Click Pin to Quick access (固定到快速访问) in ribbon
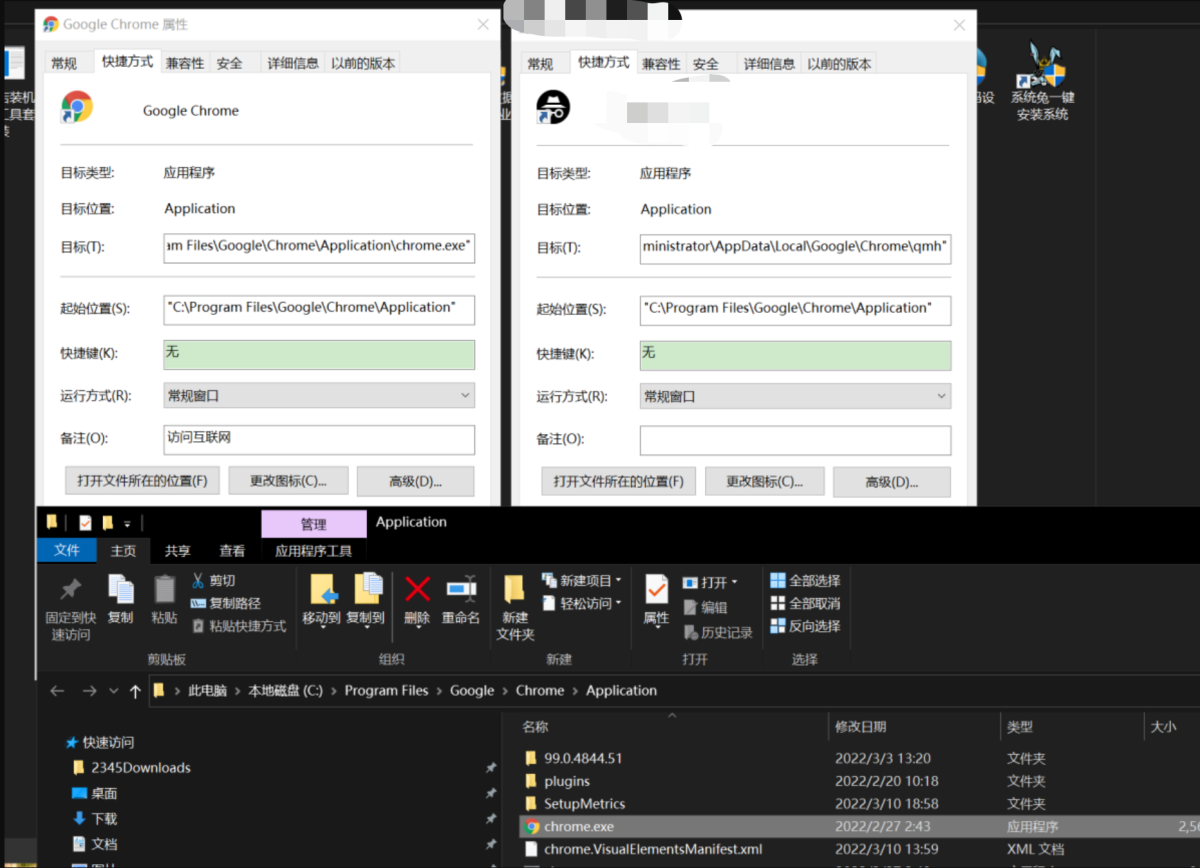Viewport: 1200px width, 868px height. click(69, 607)
